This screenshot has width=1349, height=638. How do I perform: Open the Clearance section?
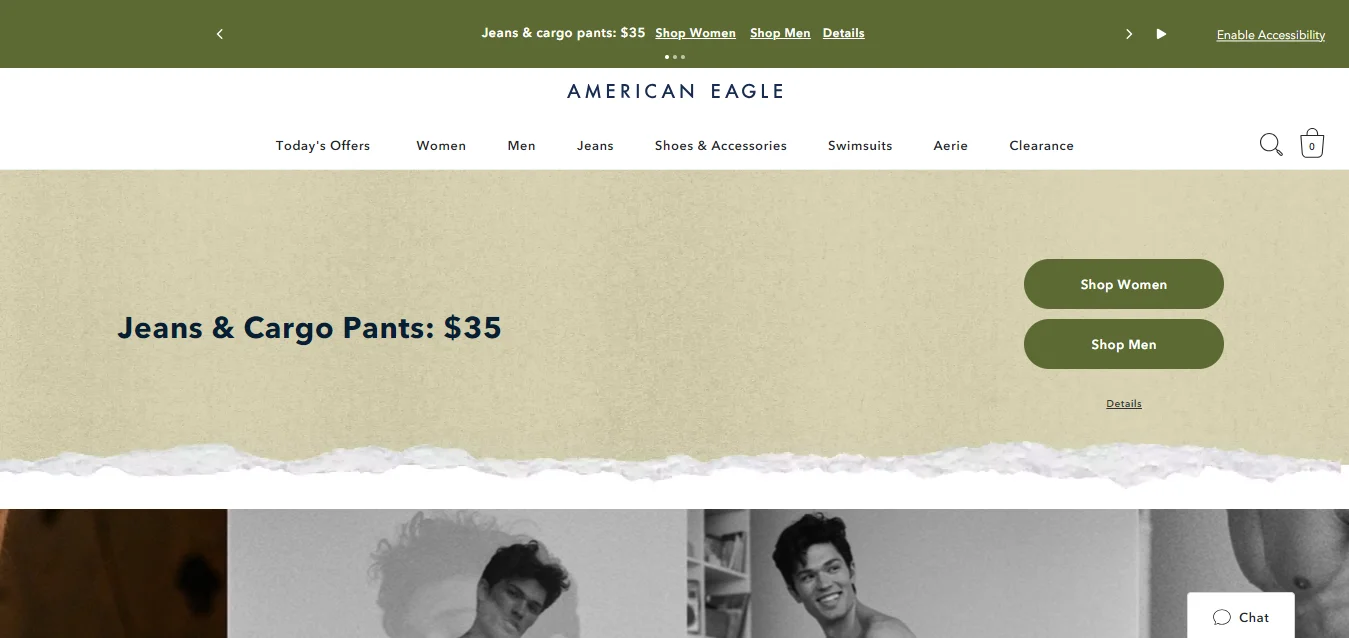point(1041,146)
